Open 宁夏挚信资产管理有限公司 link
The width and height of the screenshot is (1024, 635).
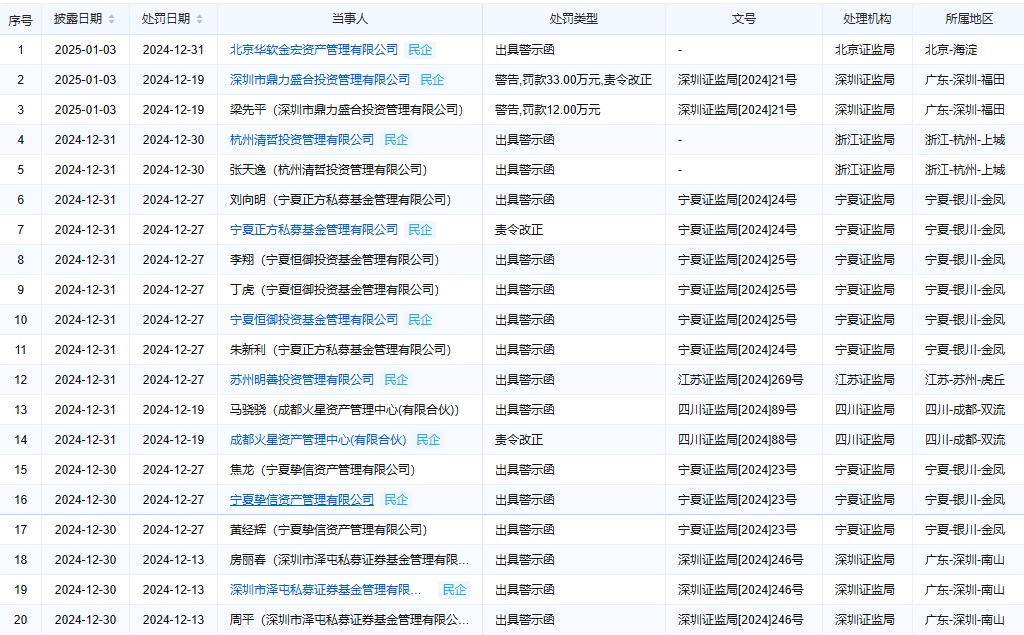(x=302, y=500)
